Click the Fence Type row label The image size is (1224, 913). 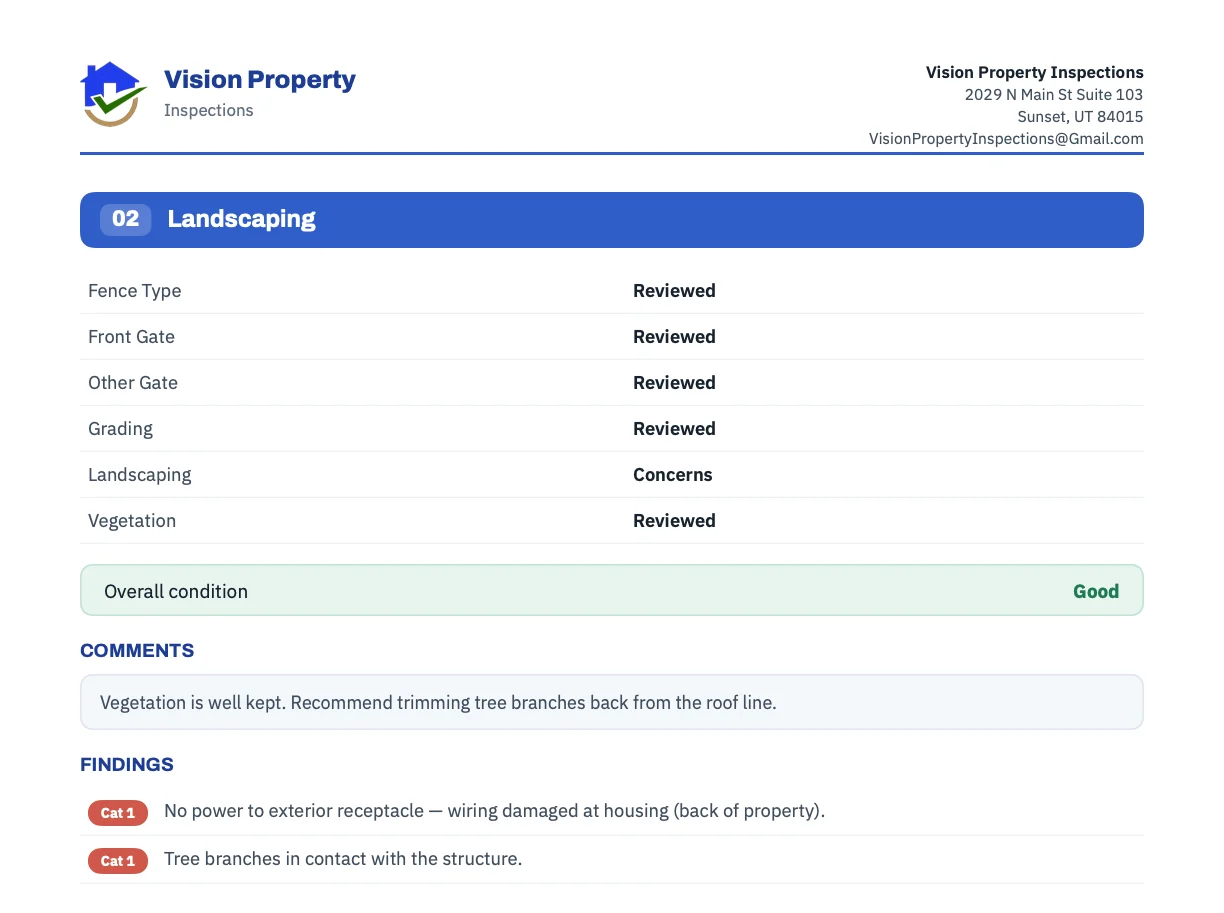tap(135, 291)
